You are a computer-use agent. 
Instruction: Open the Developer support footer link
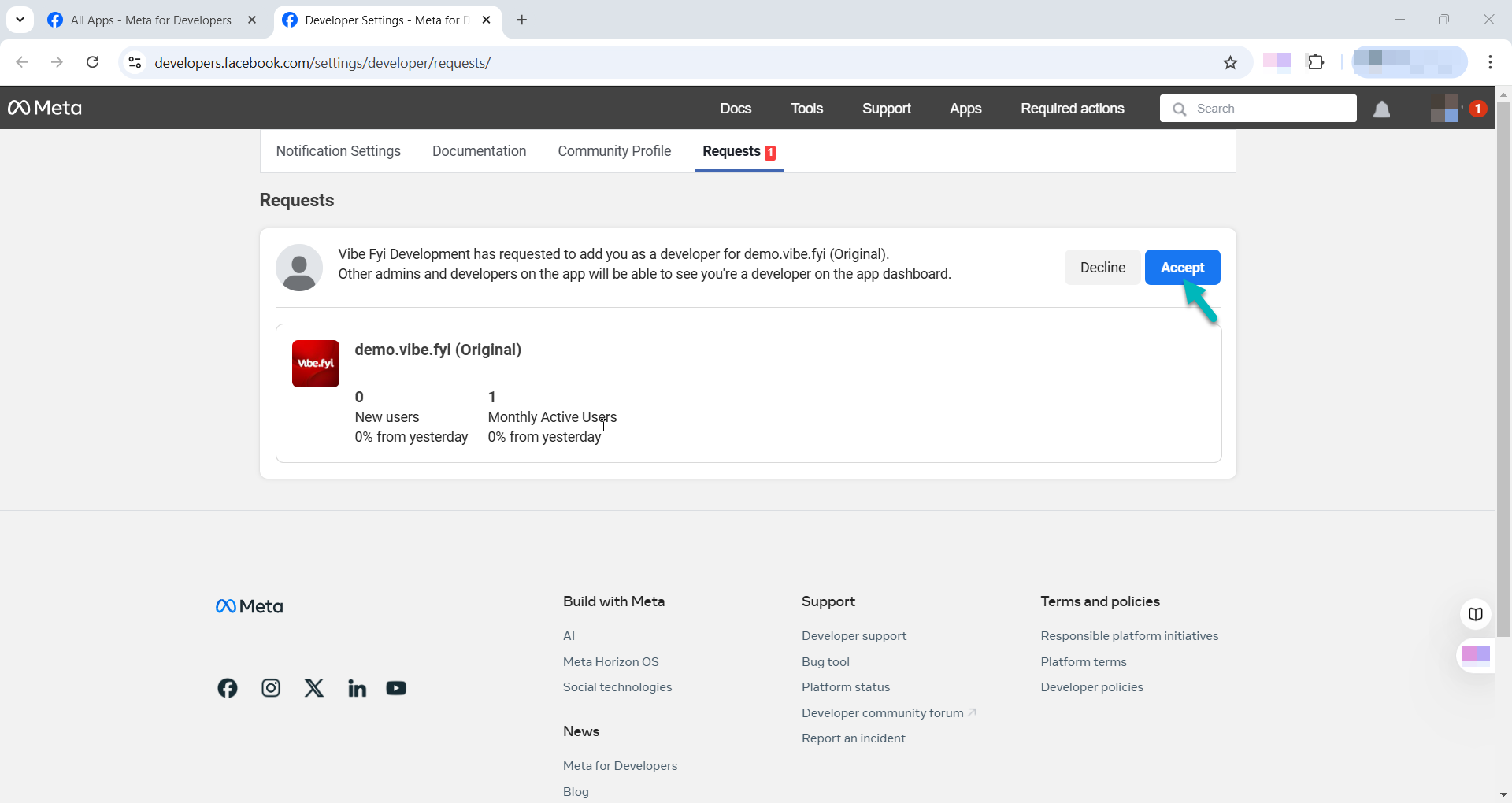854,636
